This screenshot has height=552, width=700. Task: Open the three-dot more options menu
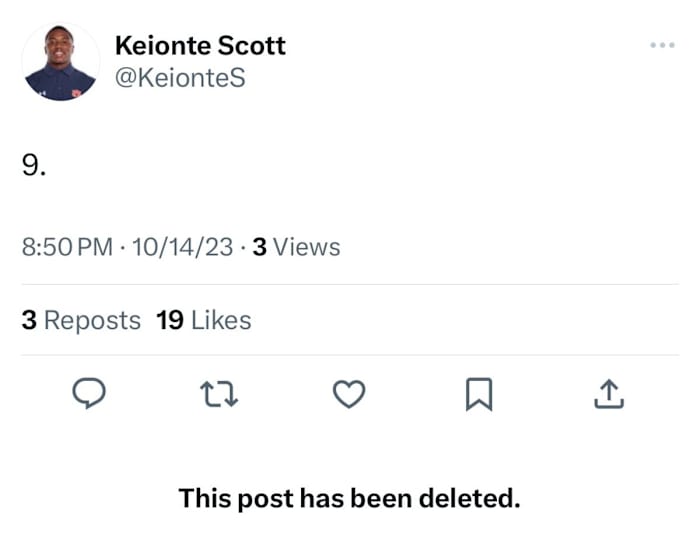point(661,45)
